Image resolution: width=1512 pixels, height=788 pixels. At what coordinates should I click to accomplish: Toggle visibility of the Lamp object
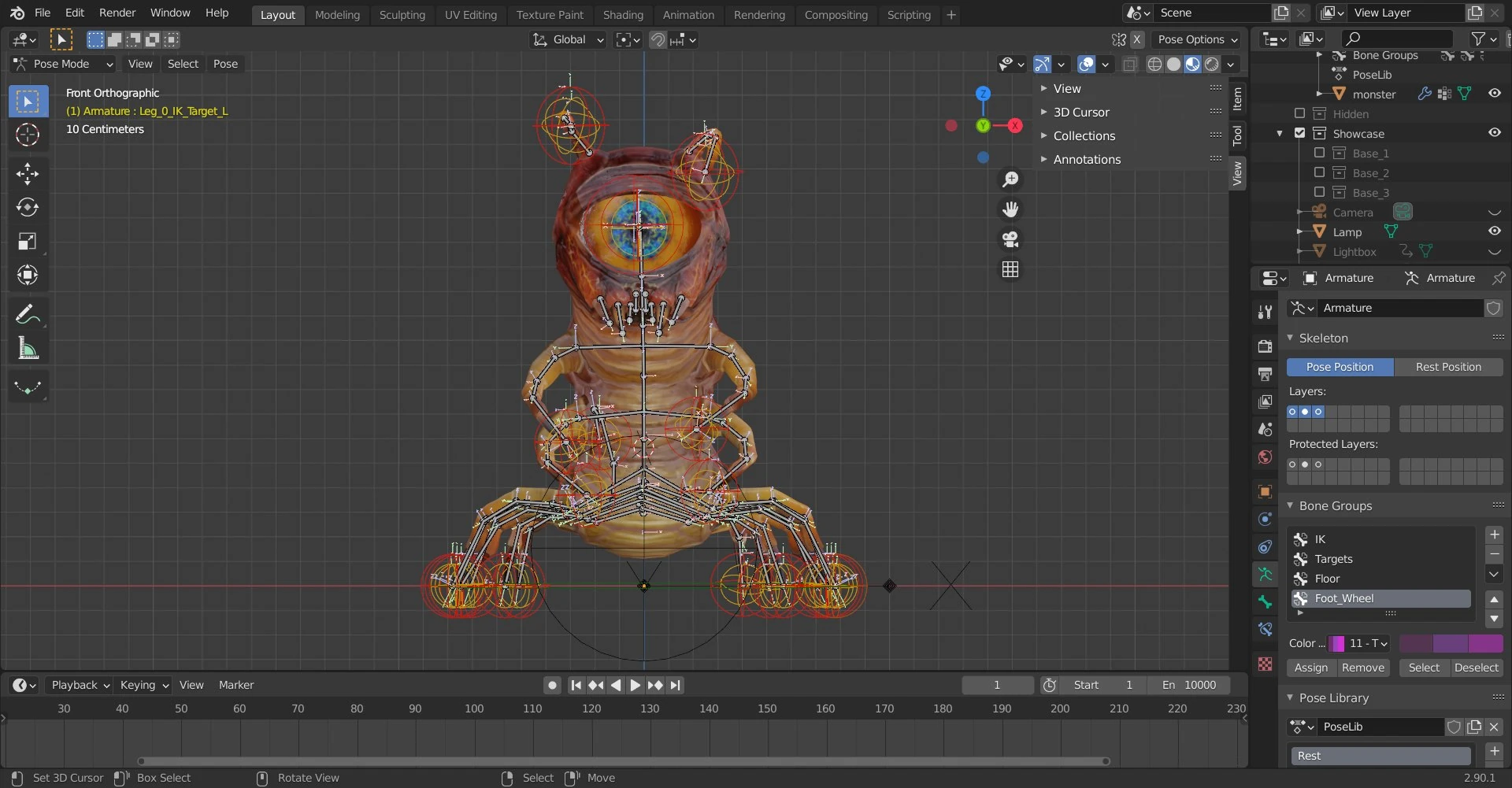tap(1494, 231)
